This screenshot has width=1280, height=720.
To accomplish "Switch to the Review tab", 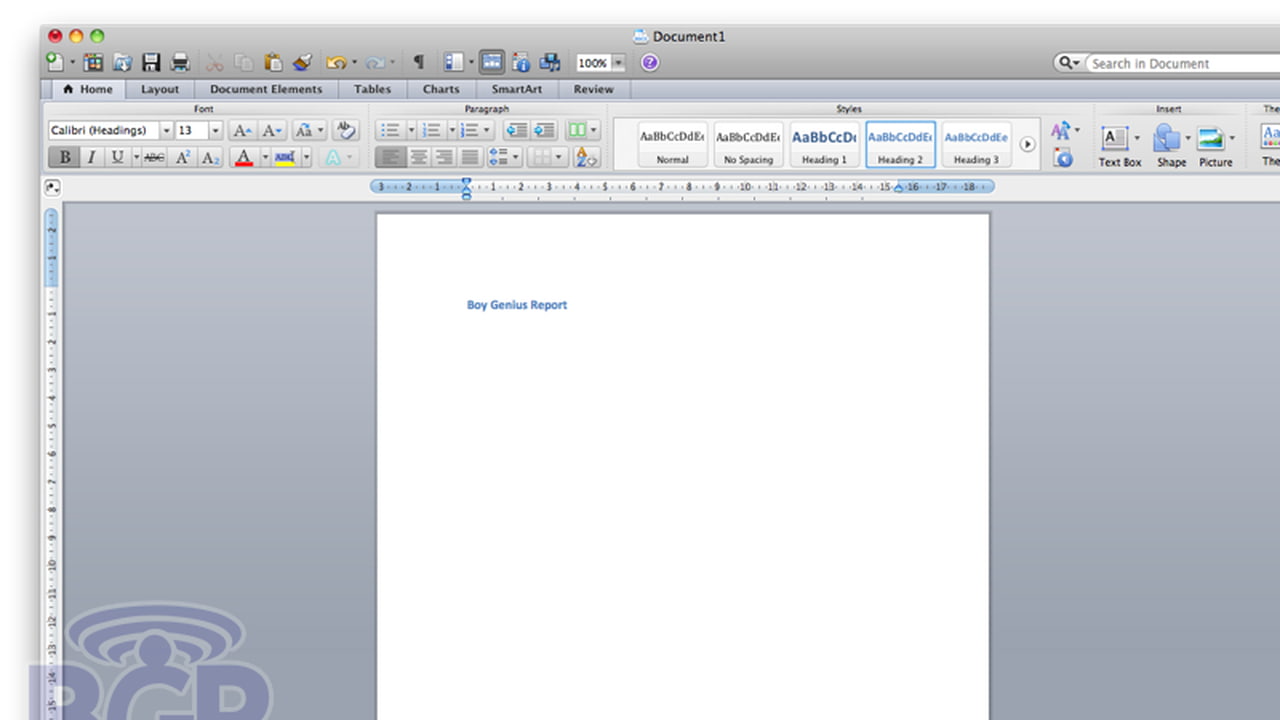I will pyautogui.click(x=593, y=89).
